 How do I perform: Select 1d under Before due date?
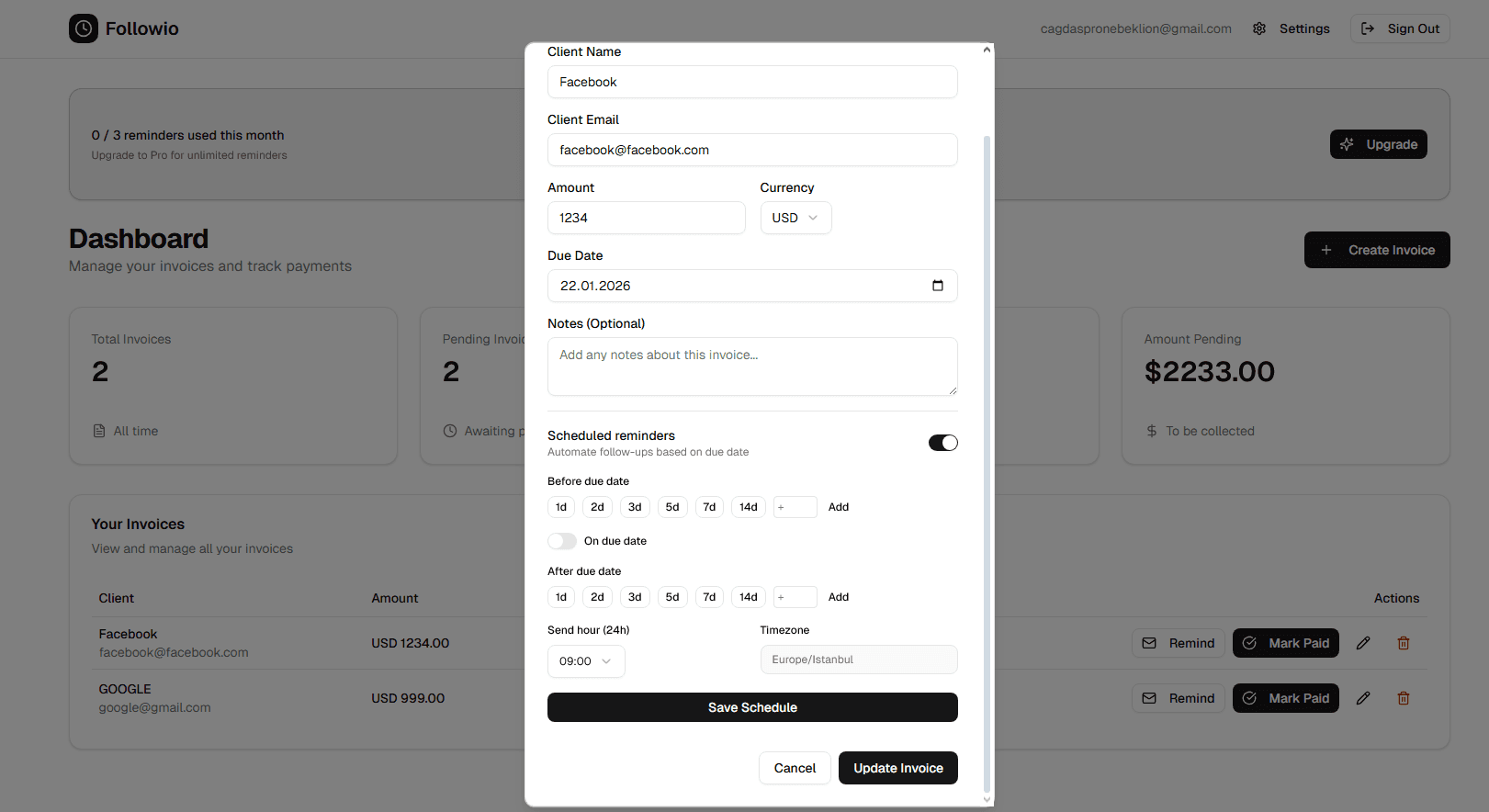[x=561, y=507]
